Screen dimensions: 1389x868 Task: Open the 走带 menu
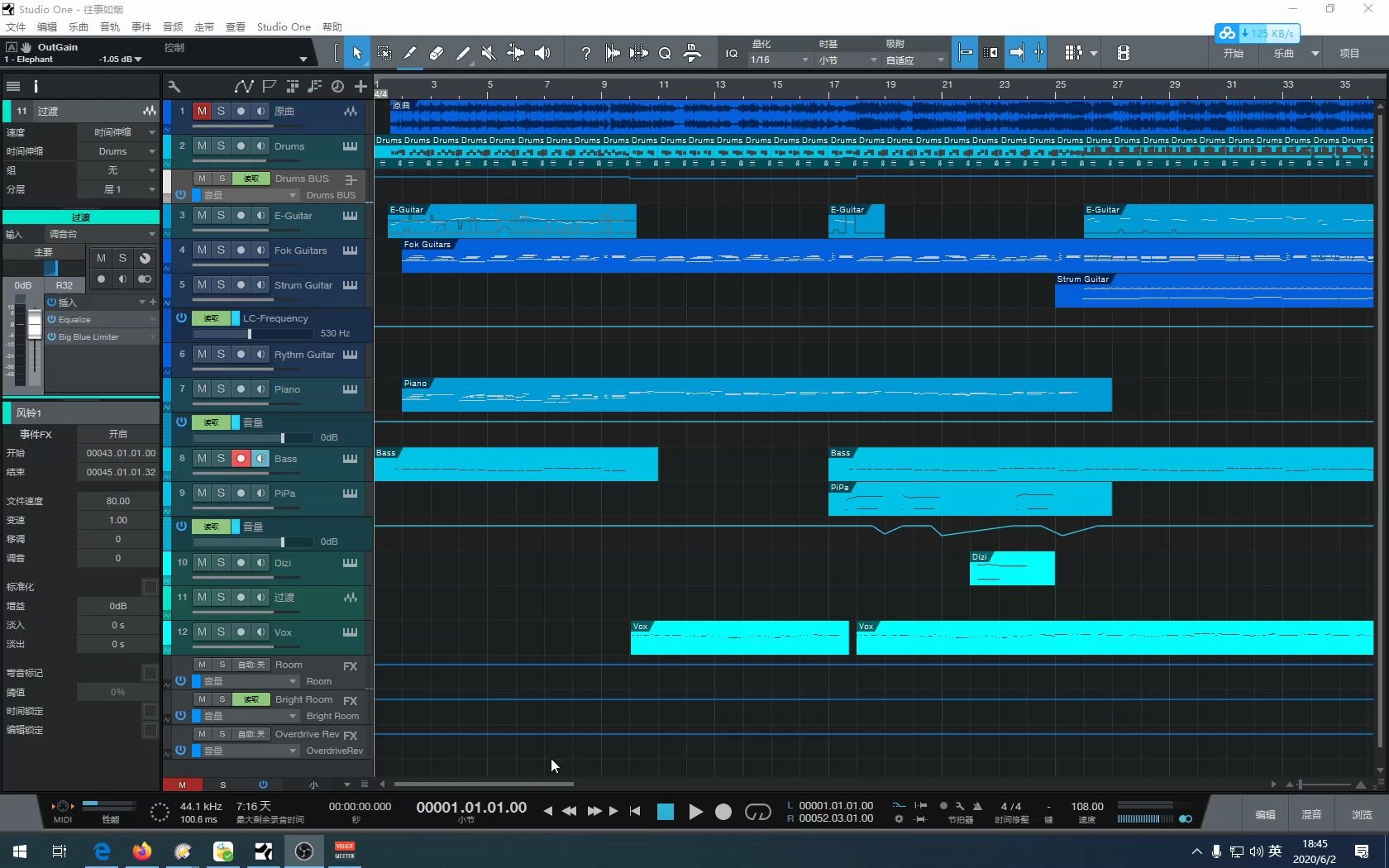(x=204, y=26)
